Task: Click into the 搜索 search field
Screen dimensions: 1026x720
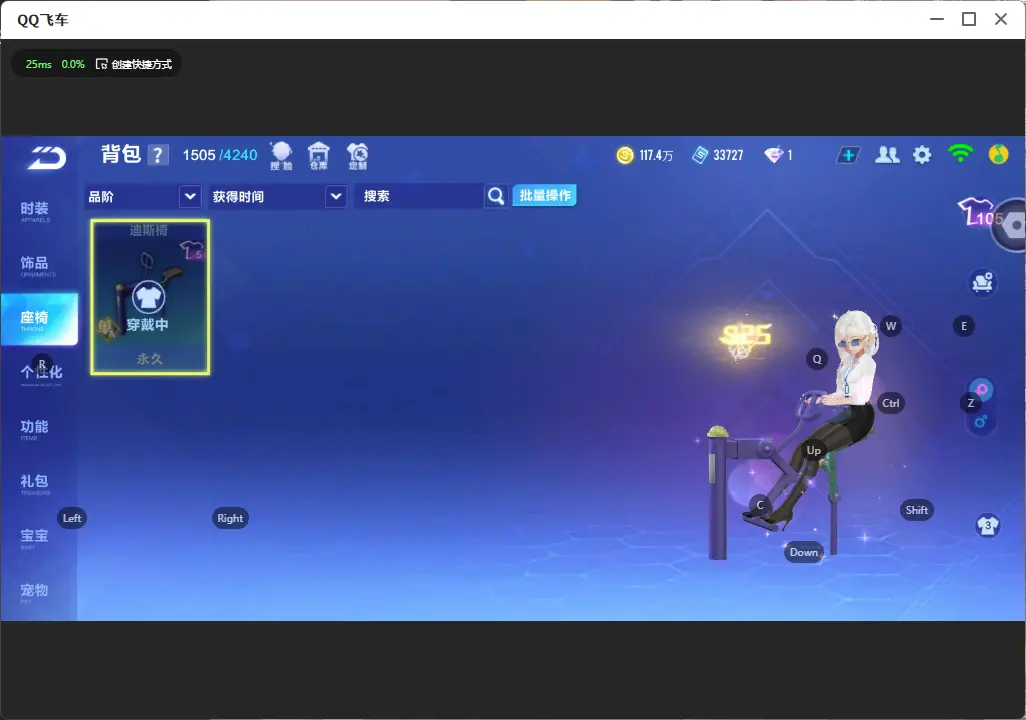Action: [x=419, y=196]
